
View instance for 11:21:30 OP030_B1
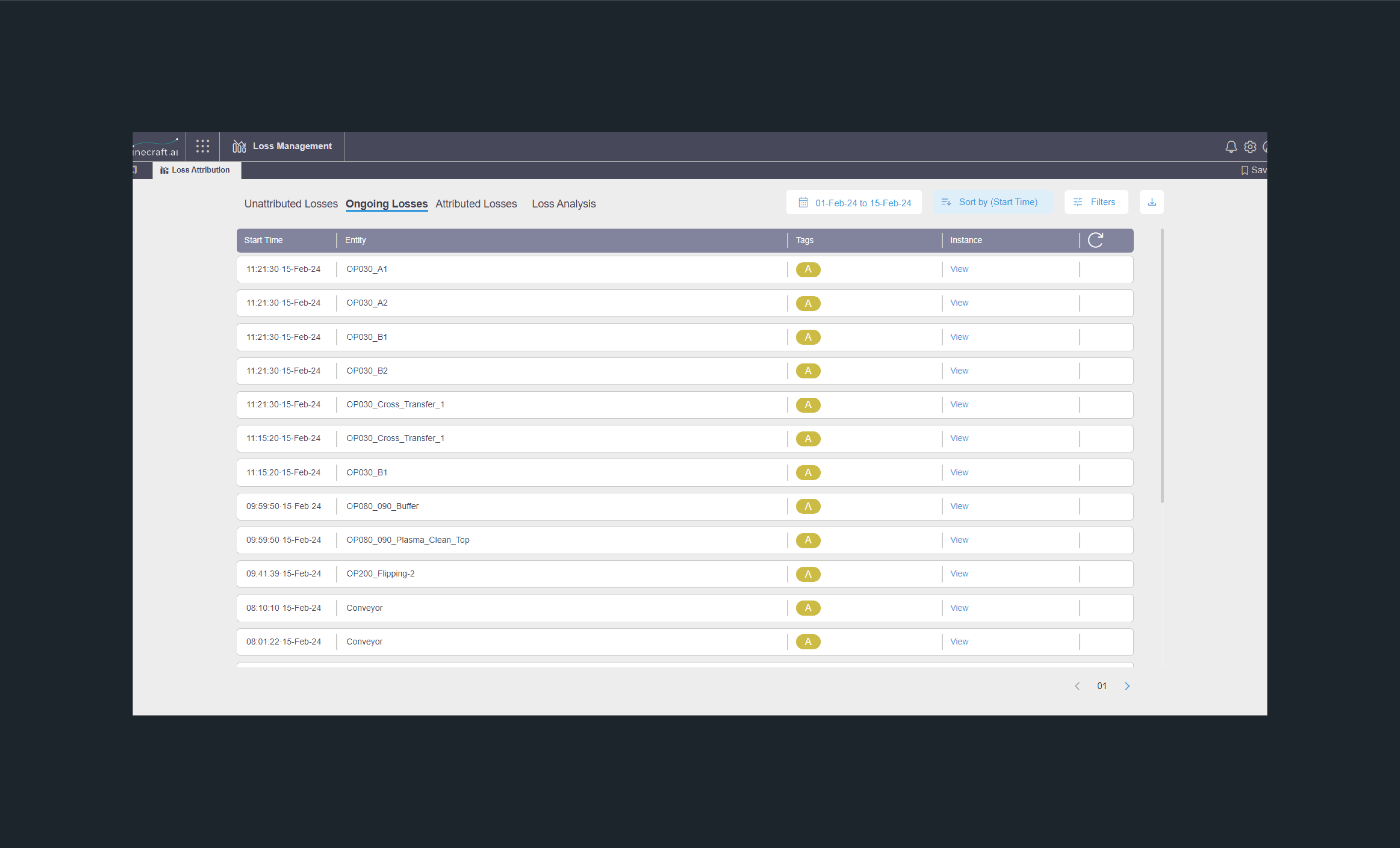click(x=959, y=337)
